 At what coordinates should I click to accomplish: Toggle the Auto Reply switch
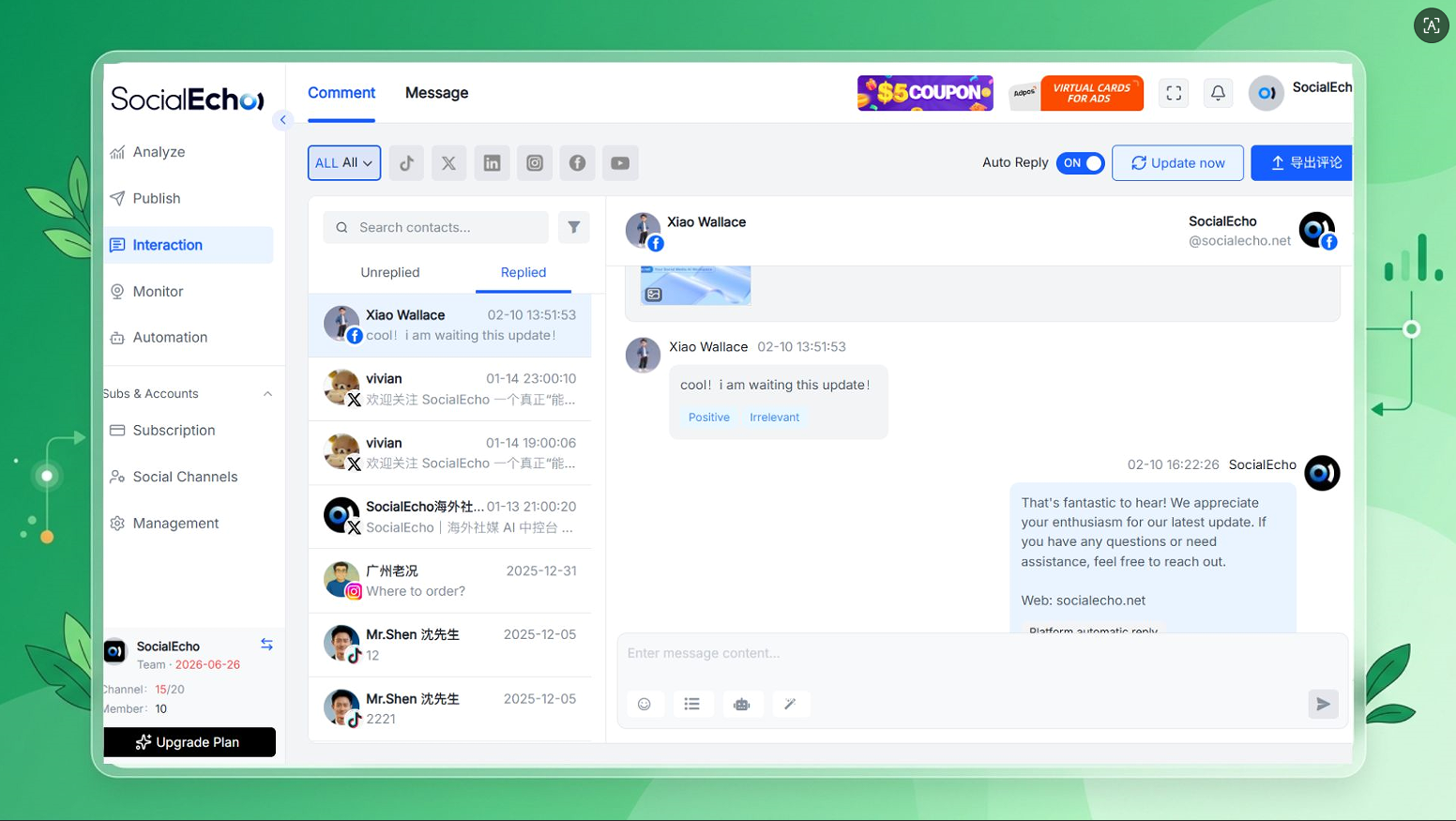(x=1081, y=163)
